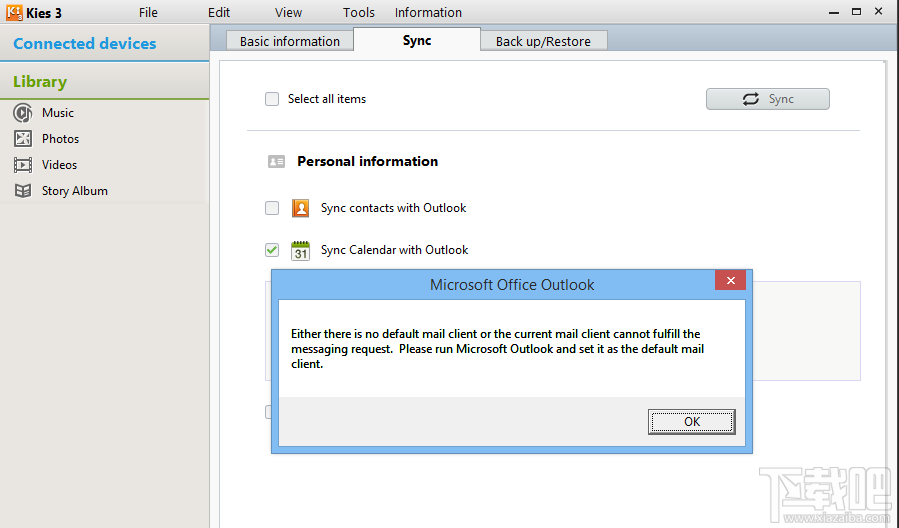Click the Select all items label
Viewport: 899px width, 528px height.
coord(327,99)
